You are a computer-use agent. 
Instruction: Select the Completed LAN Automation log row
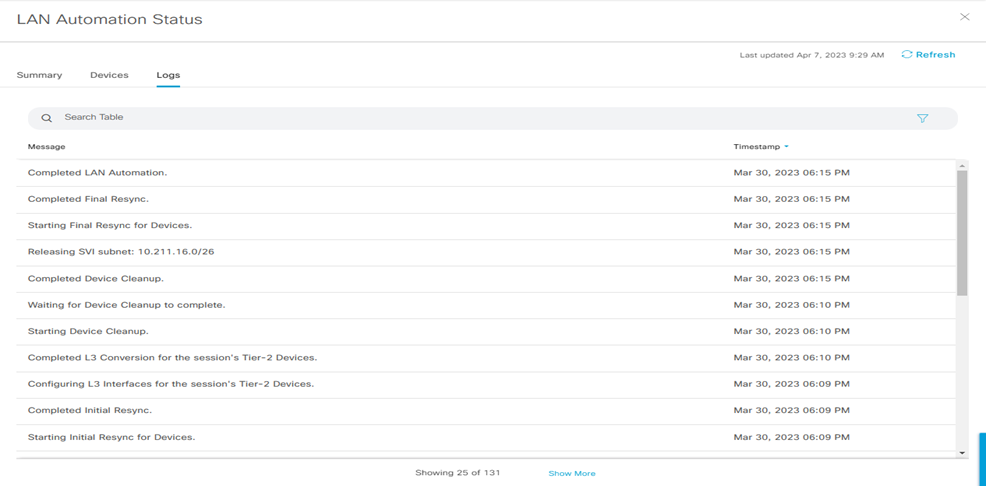click(97, 173)
